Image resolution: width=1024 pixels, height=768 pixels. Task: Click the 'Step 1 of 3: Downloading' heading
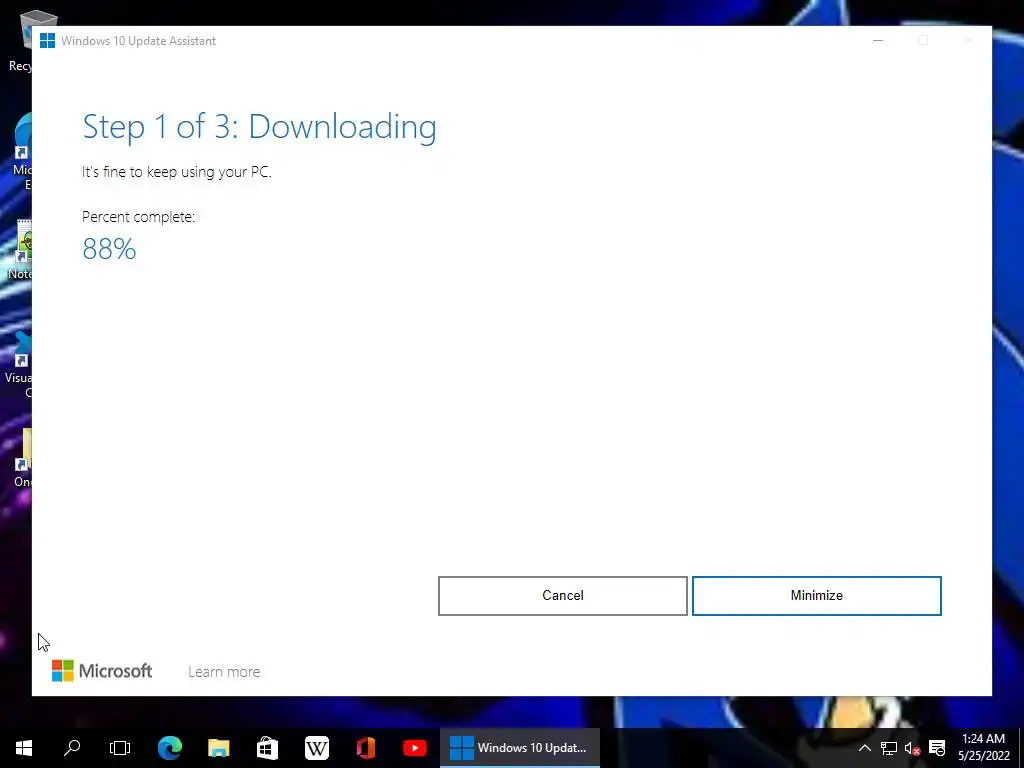pos(259,127)
